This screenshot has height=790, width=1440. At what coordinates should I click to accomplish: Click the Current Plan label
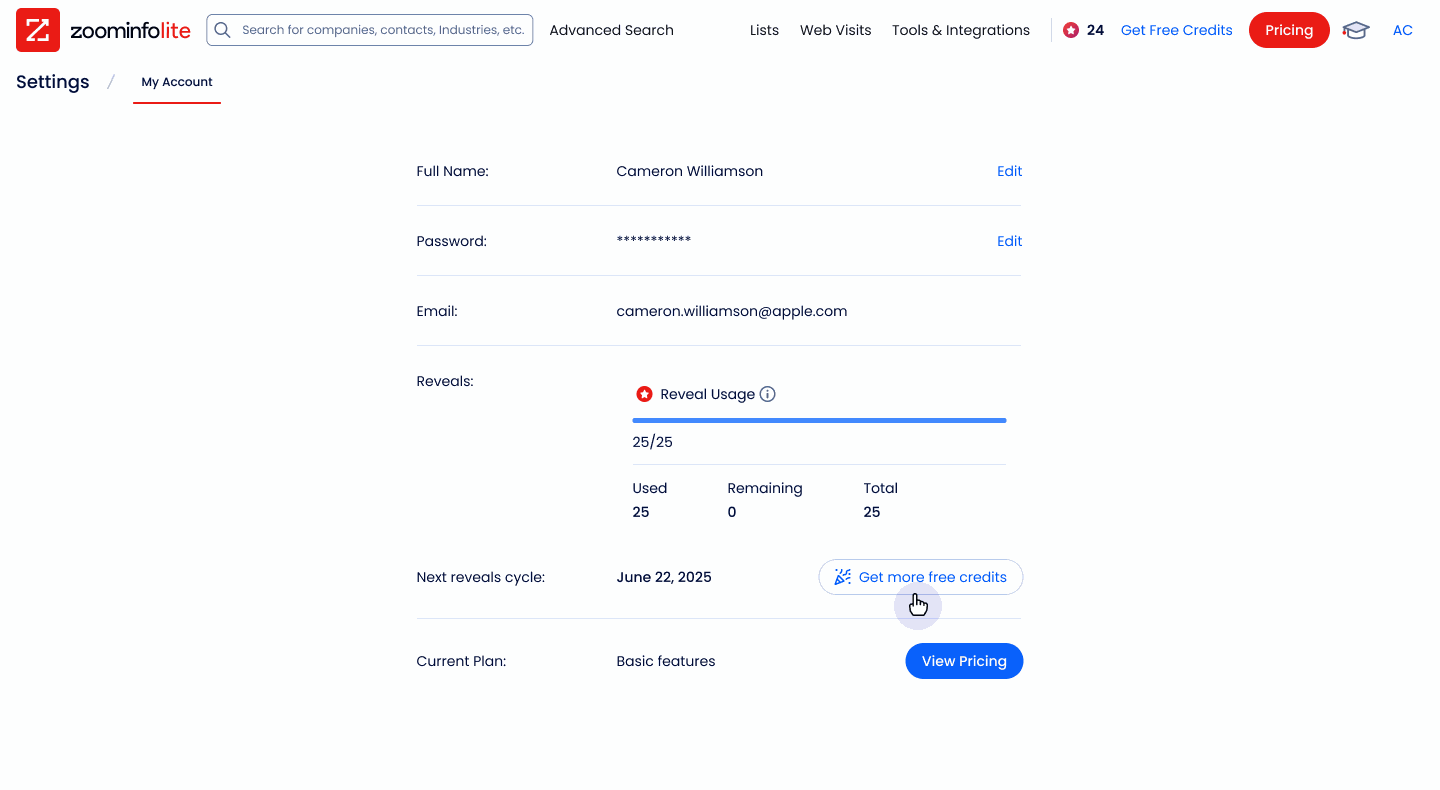coord(461,661)
